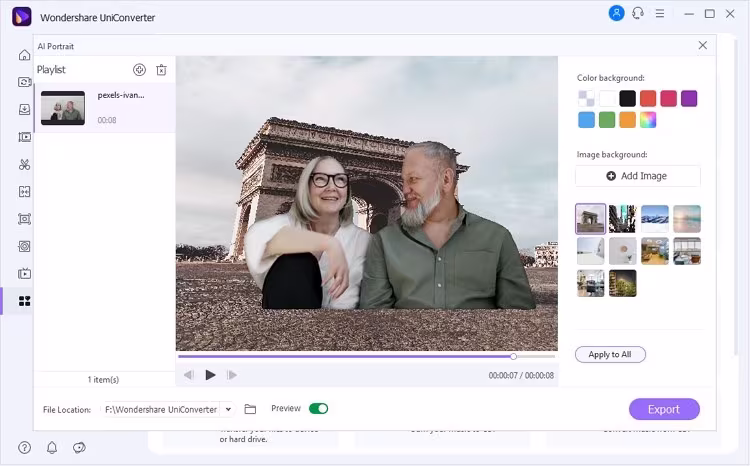Select the snowy mountains background thumbnail

tap(655, 219)
